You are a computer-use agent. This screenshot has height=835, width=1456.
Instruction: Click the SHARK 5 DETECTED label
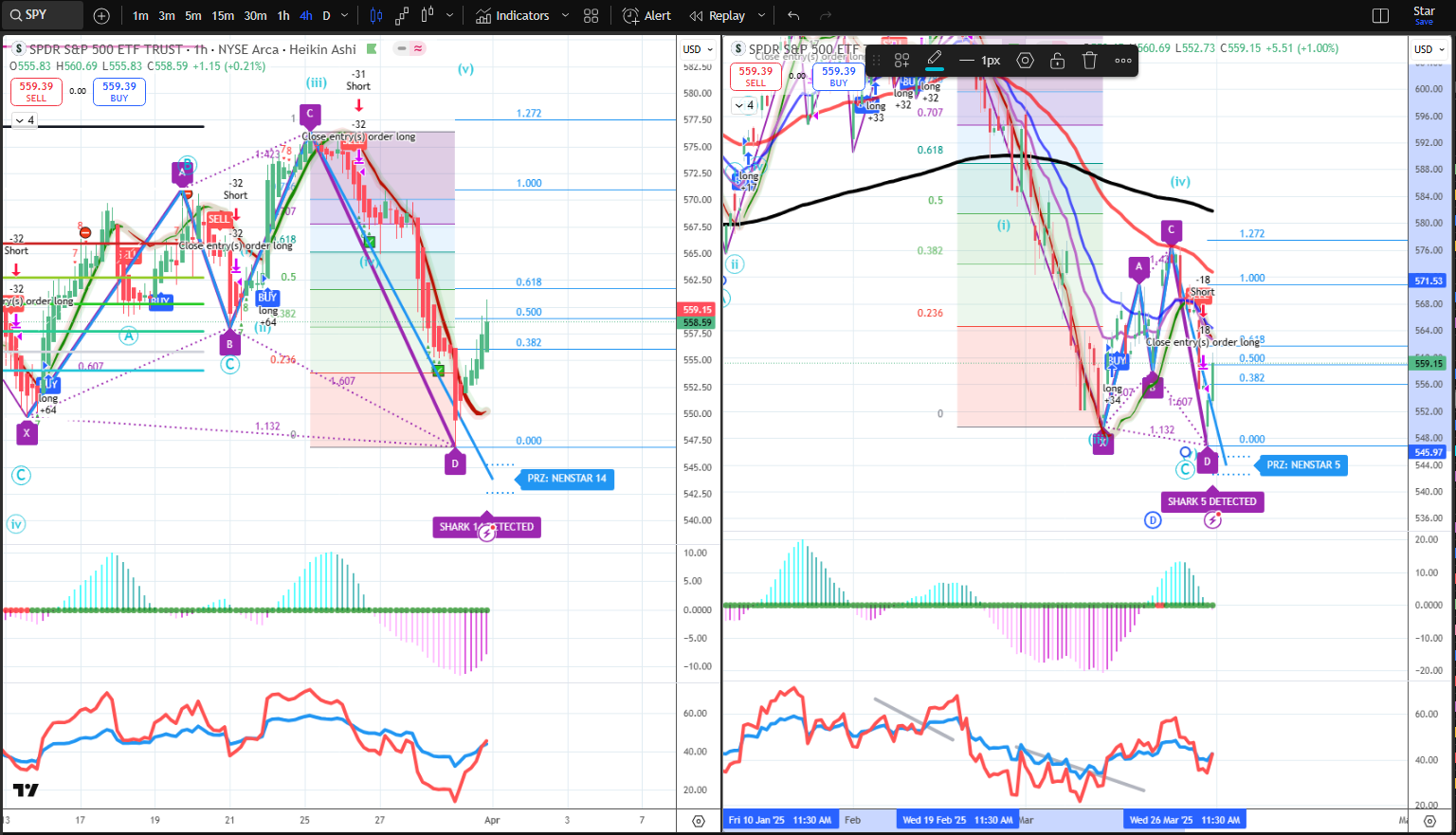click(1212, 501)
